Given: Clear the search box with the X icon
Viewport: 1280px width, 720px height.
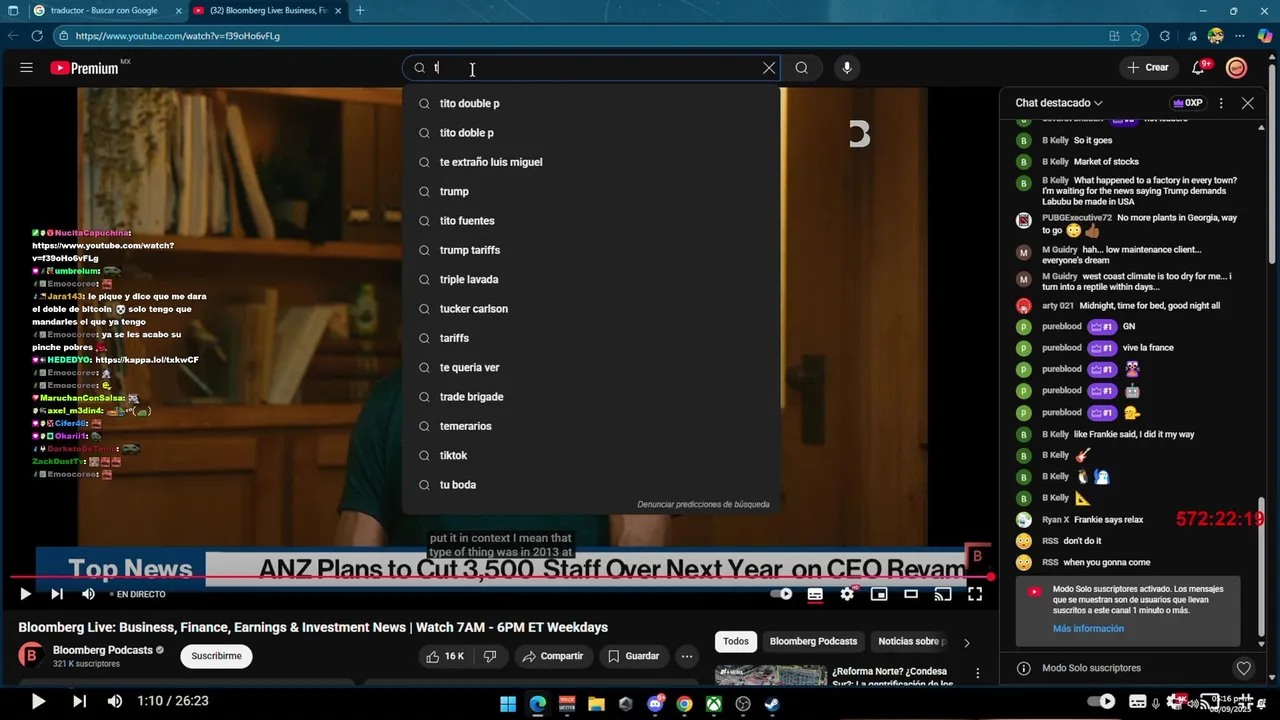Looking at the screenshot, I should (769, 68).
